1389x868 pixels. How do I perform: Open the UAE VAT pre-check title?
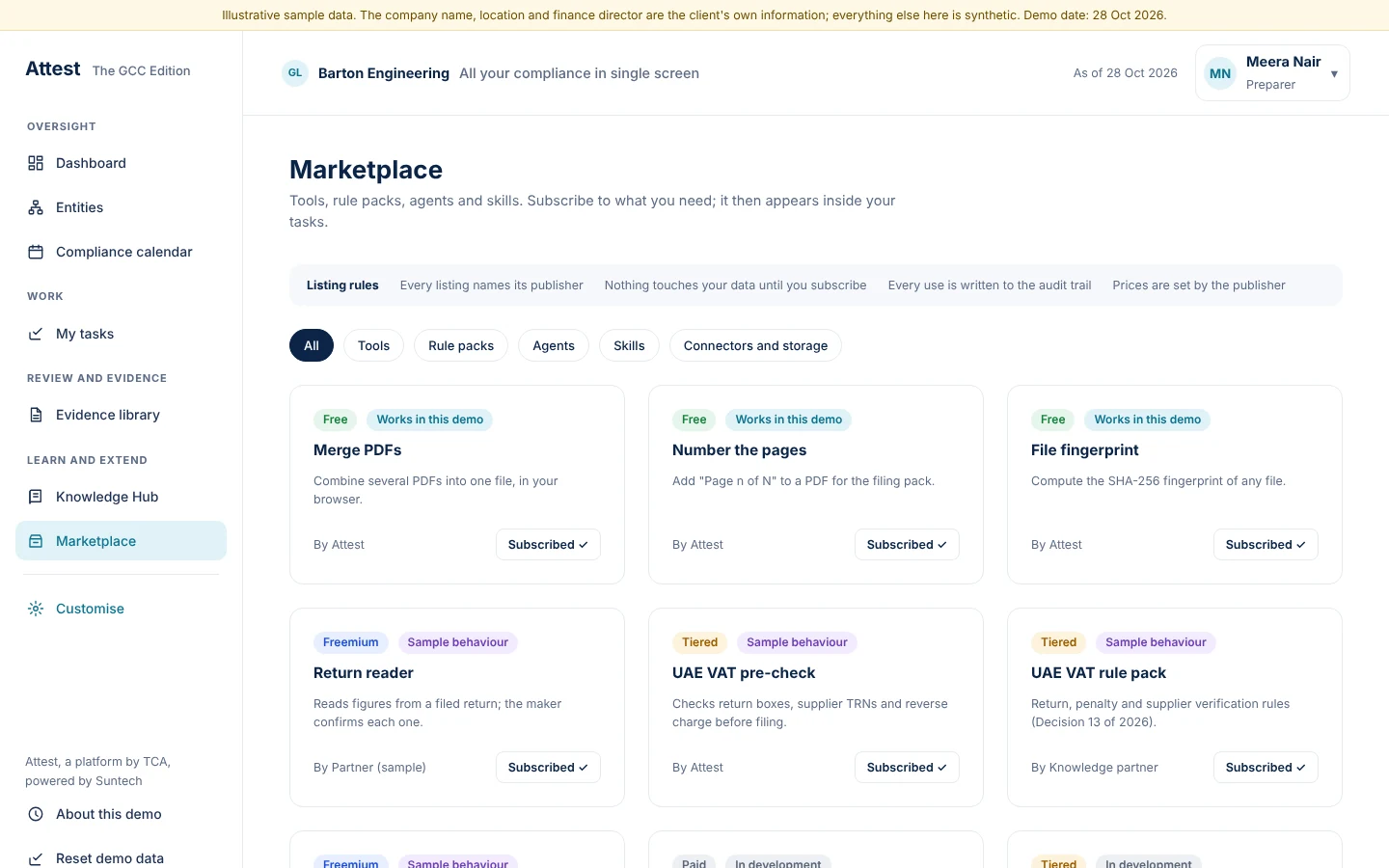coord(744,673)
